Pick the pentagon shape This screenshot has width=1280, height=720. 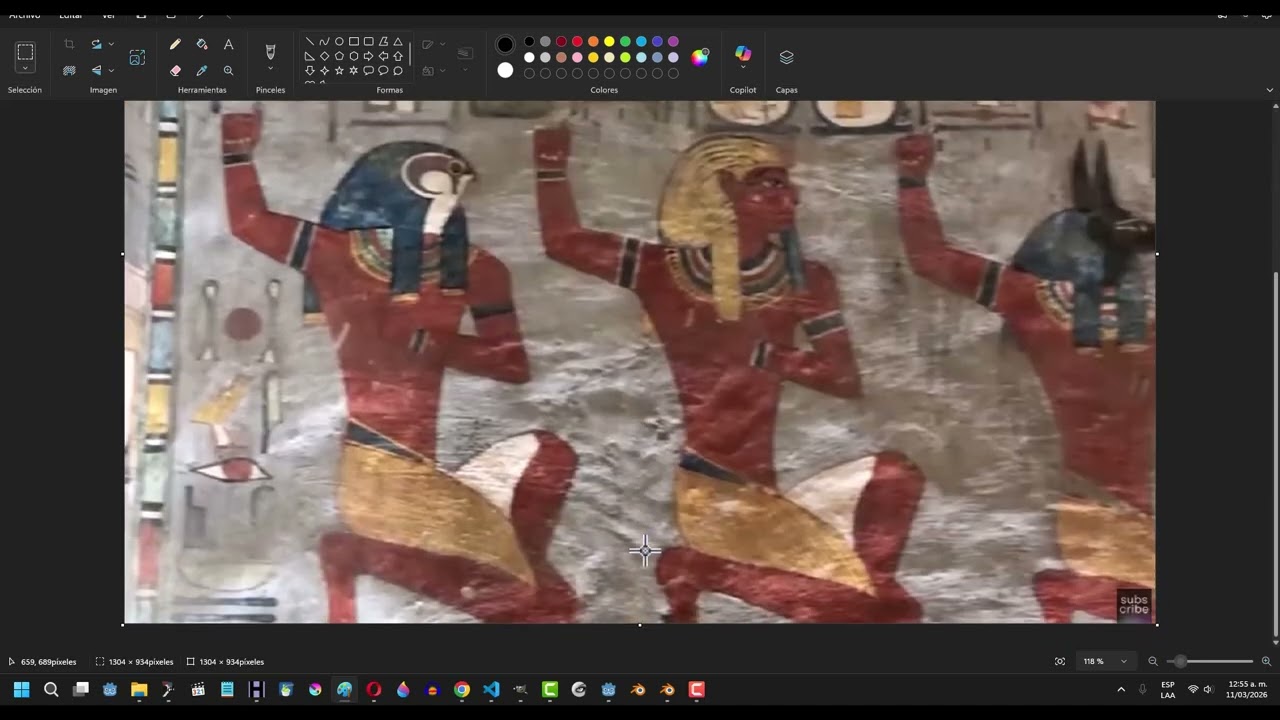(339, 56)
